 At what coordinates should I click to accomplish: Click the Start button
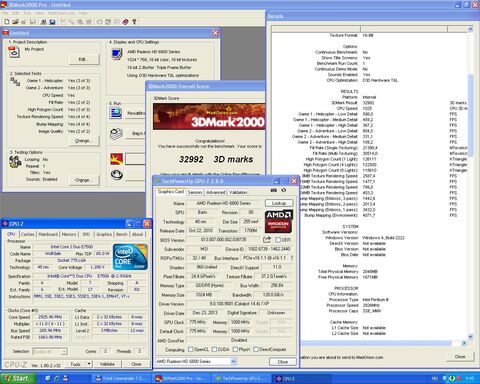17,378
